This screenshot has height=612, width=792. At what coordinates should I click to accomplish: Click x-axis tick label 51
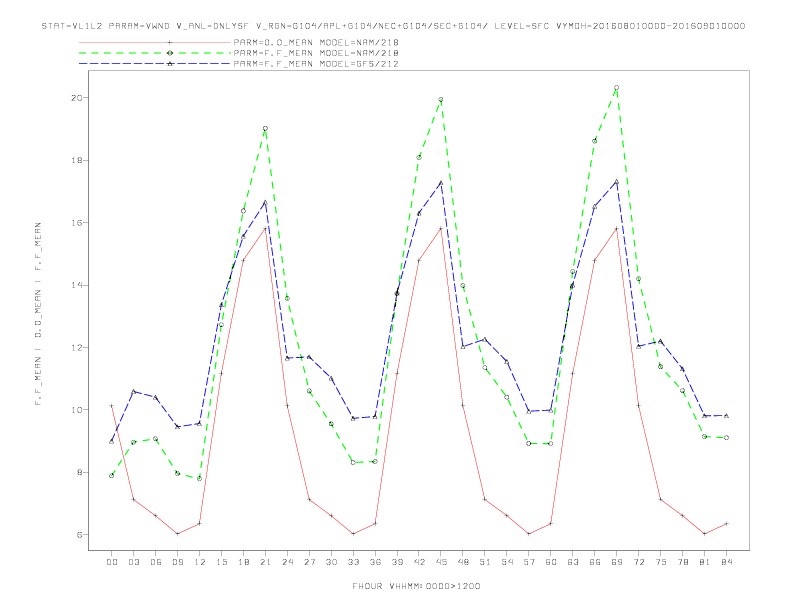[485, 562]
